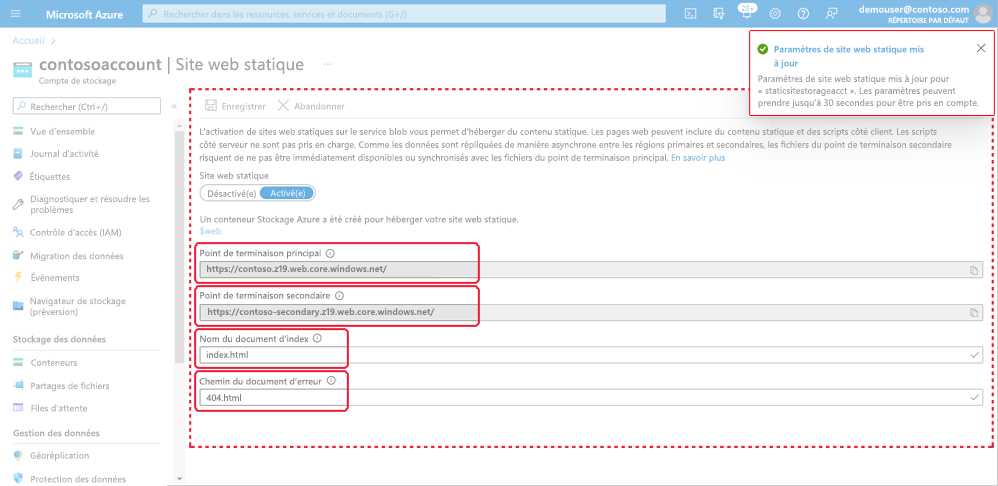Screen dimensions: 998x486
Task: Click the primary endpoint URL field
Action: click(591, 270)
